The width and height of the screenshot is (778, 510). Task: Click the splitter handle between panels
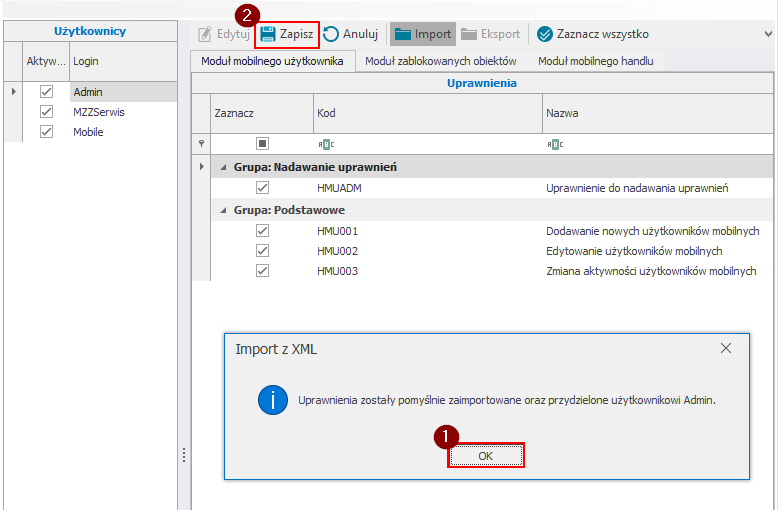tap(184, 455)
